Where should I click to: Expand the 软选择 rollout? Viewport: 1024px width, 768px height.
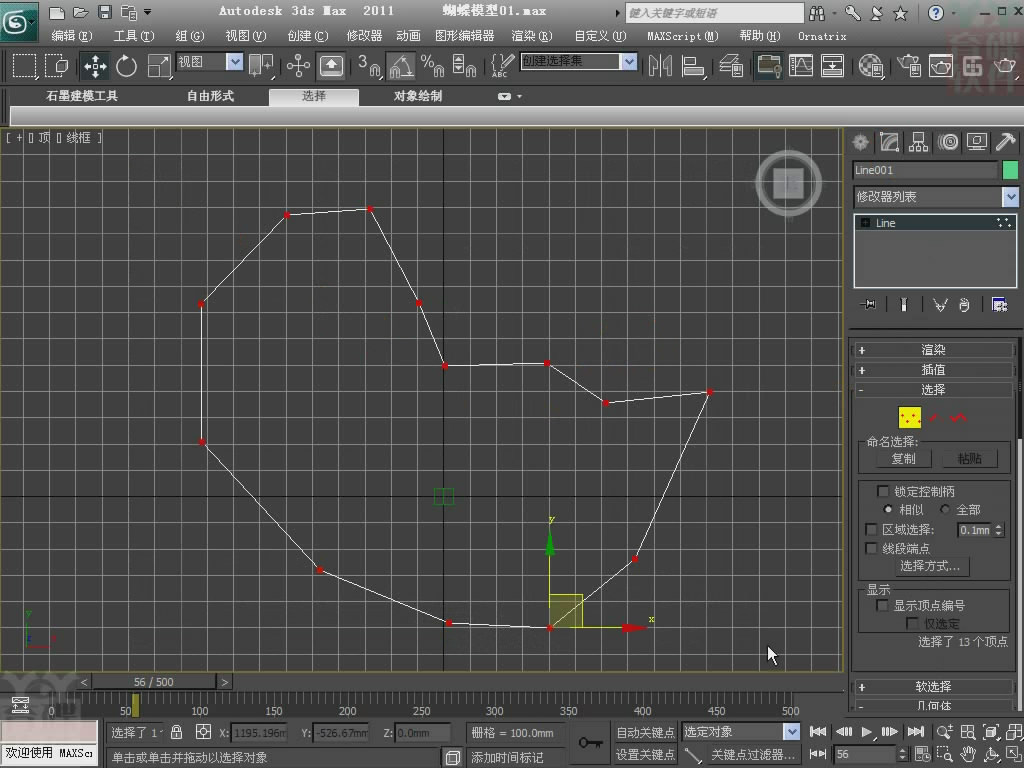tap(934, 687)
